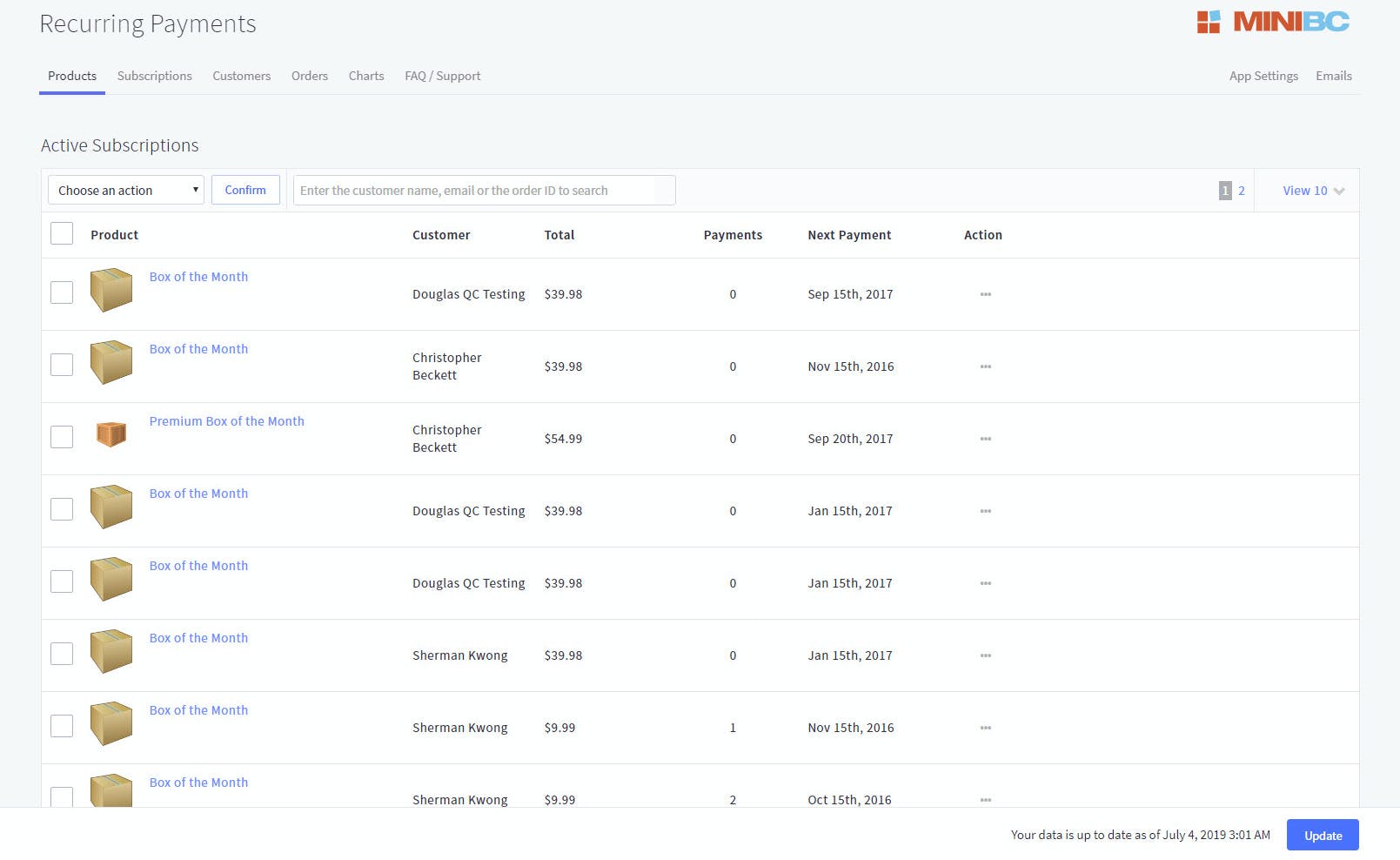
Task: Open the Choose an action dropdown
Action: 126,190
